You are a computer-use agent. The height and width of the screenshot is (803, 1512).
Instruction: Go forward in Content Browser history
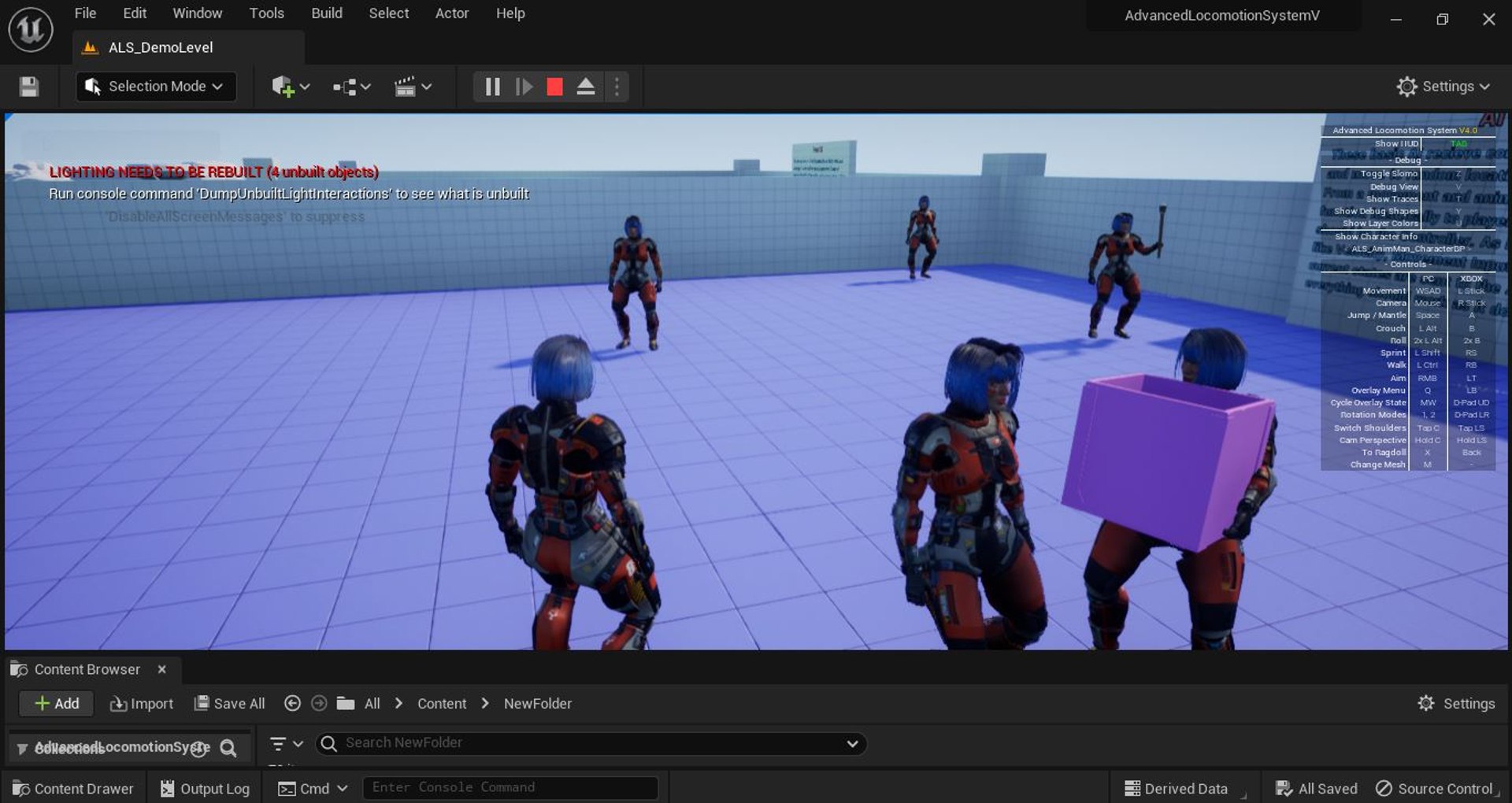319,703
